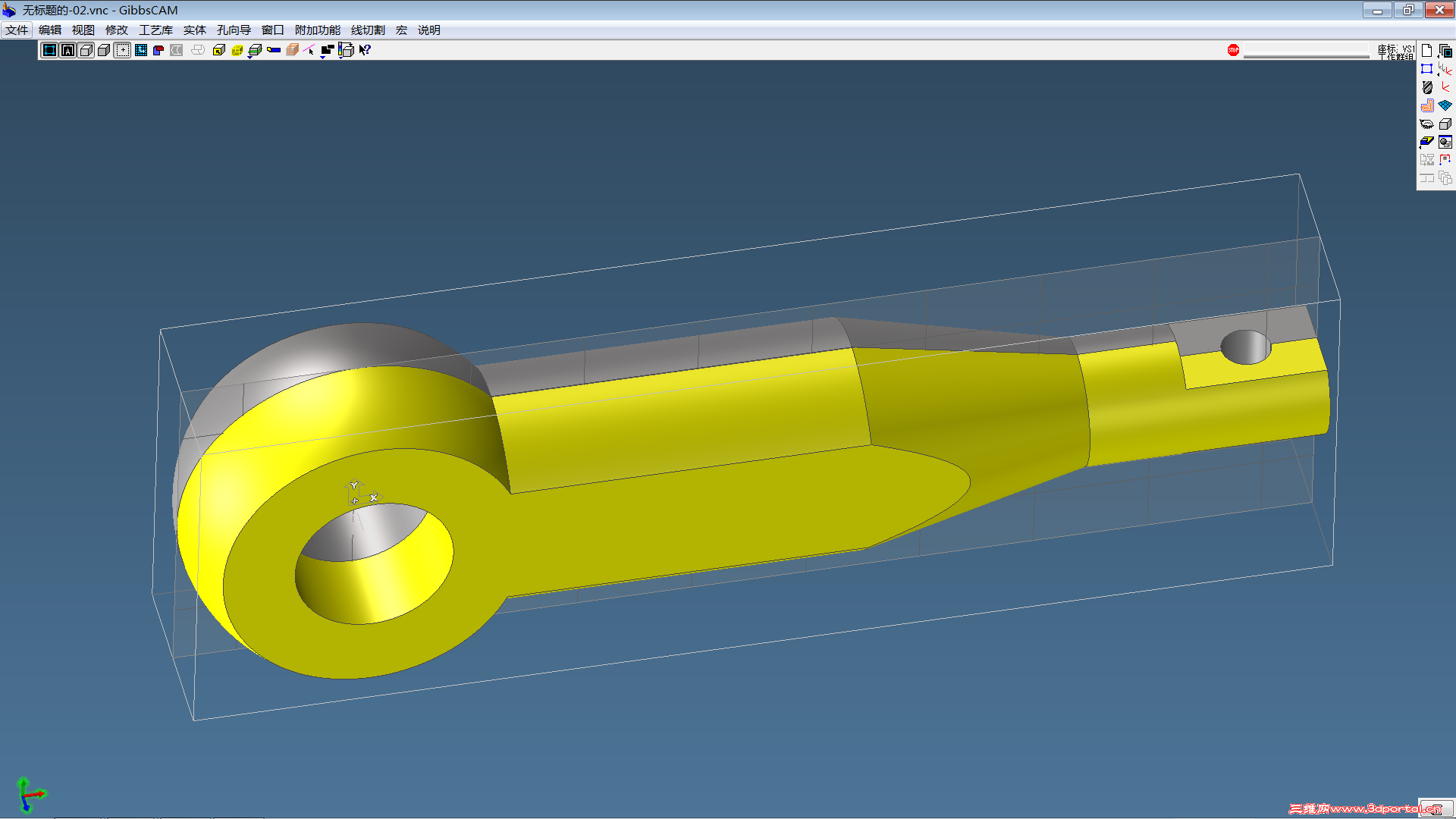Open the 线切割 menu
This screenshot has width=1456, height=819.
368,30
